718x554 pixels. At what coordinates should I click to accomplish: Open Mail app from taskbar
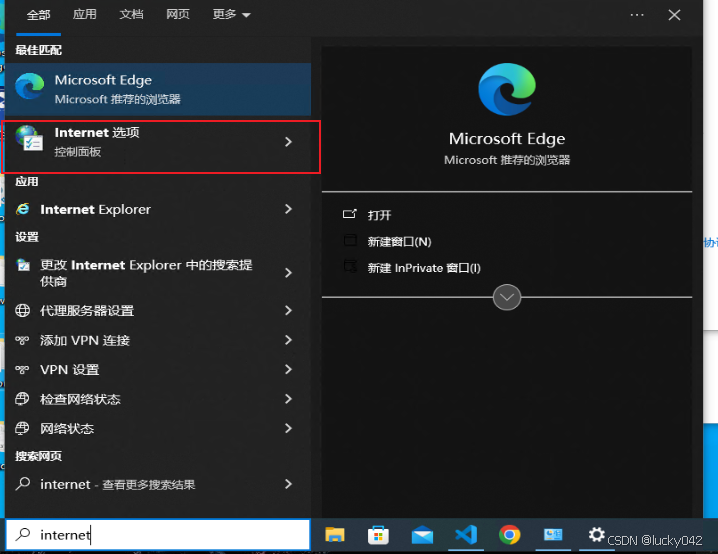coord(422,535)
